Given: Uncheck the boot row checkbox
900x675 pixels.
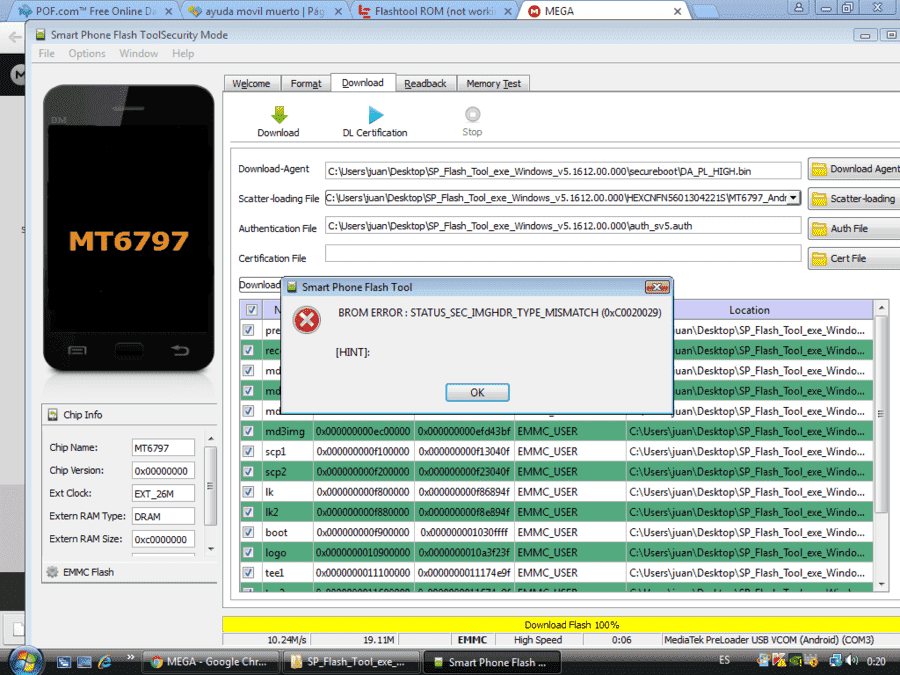Looking at the screenshot, I should pyautogui.click(x=248, y=532).
